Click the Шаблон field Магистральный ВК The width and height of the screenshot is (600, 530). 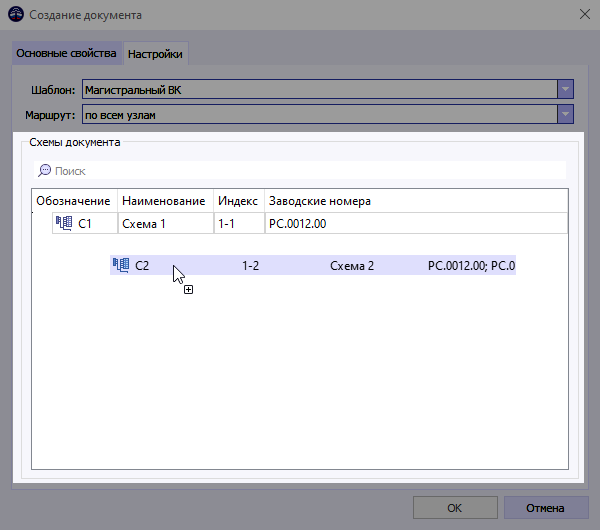320,89
